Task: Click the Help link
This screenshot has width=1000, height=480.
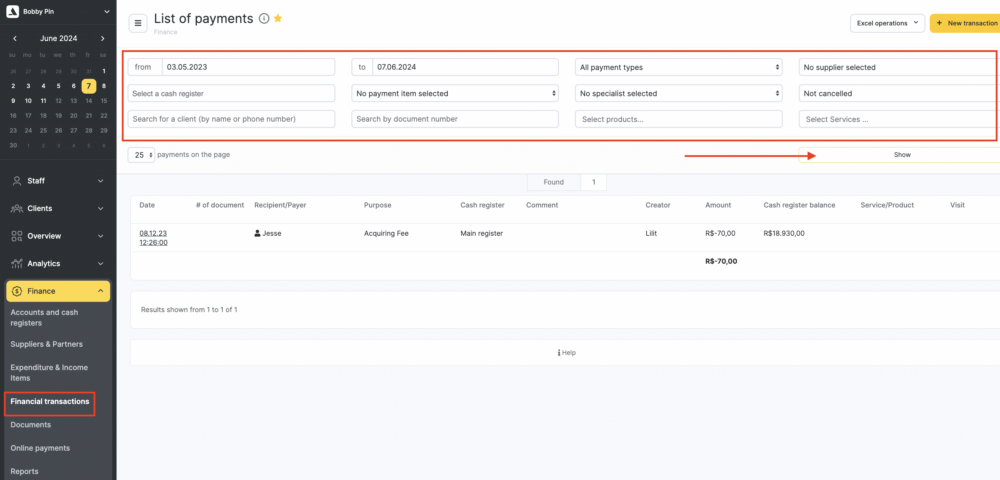Action: click(567, 353)
